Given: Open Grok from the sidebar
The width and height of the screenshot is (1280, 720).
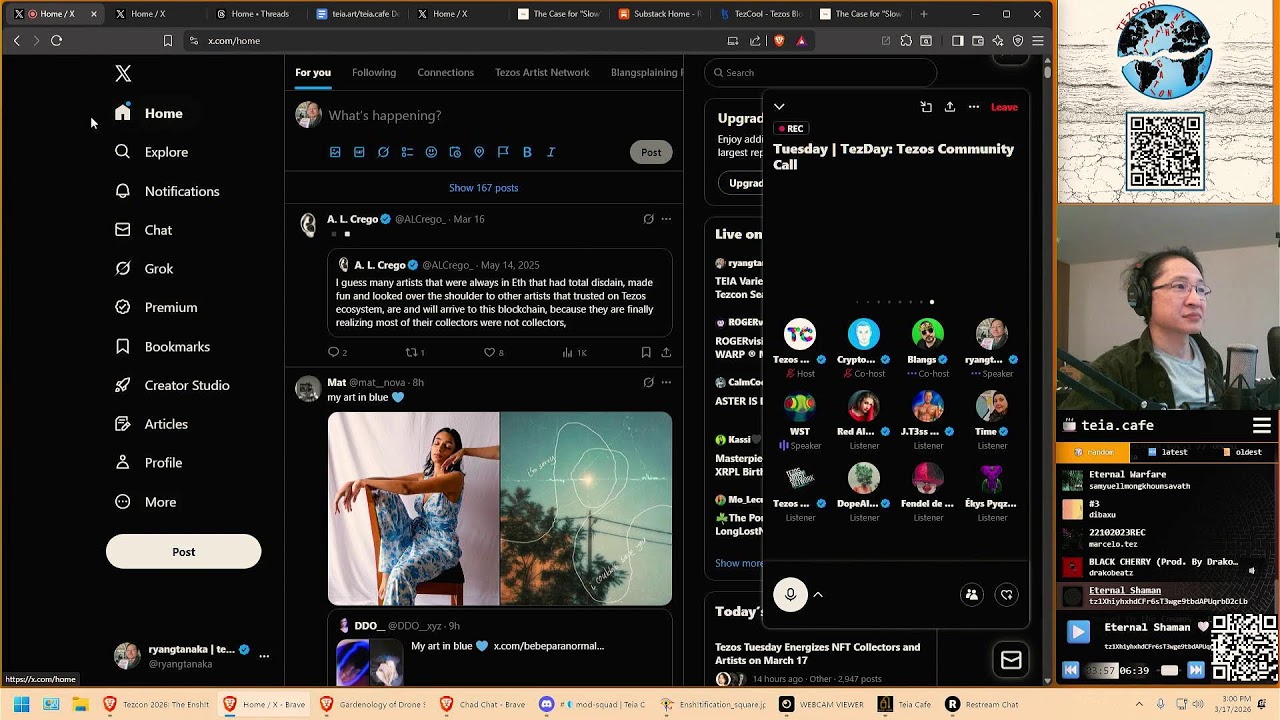Looking at the screenshot, I should point(145,268).
